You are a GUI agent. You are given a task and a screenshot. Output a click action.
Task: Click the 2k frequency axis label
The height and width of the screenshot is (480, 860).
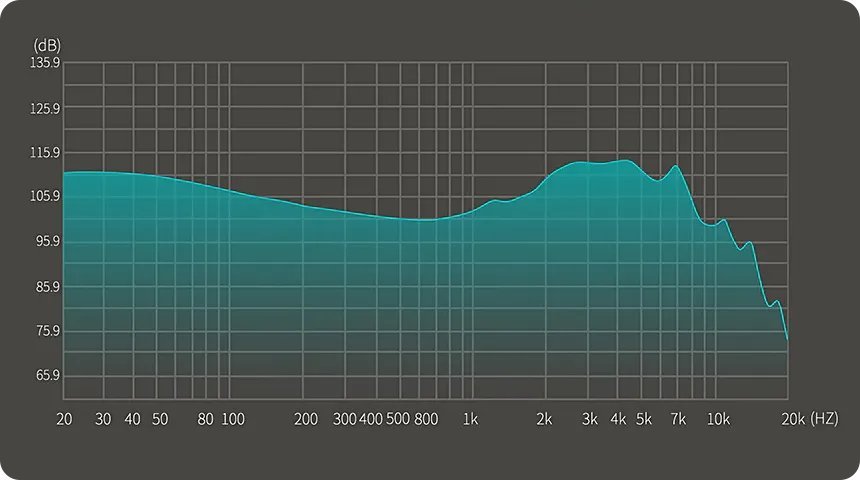pyautogui.click(x=545, y=419)
